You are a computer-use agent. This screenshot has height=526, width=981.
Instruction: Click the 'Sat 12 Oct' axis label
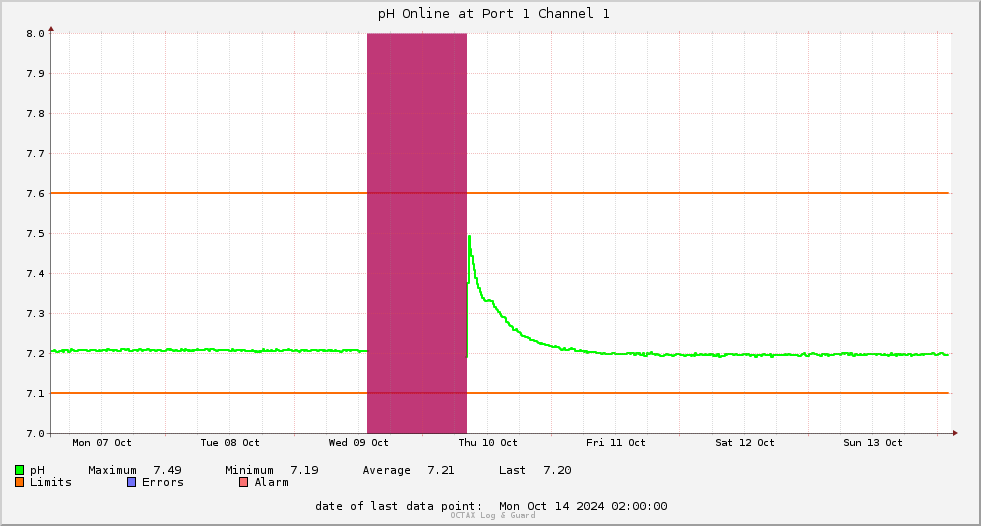(745, 442)
